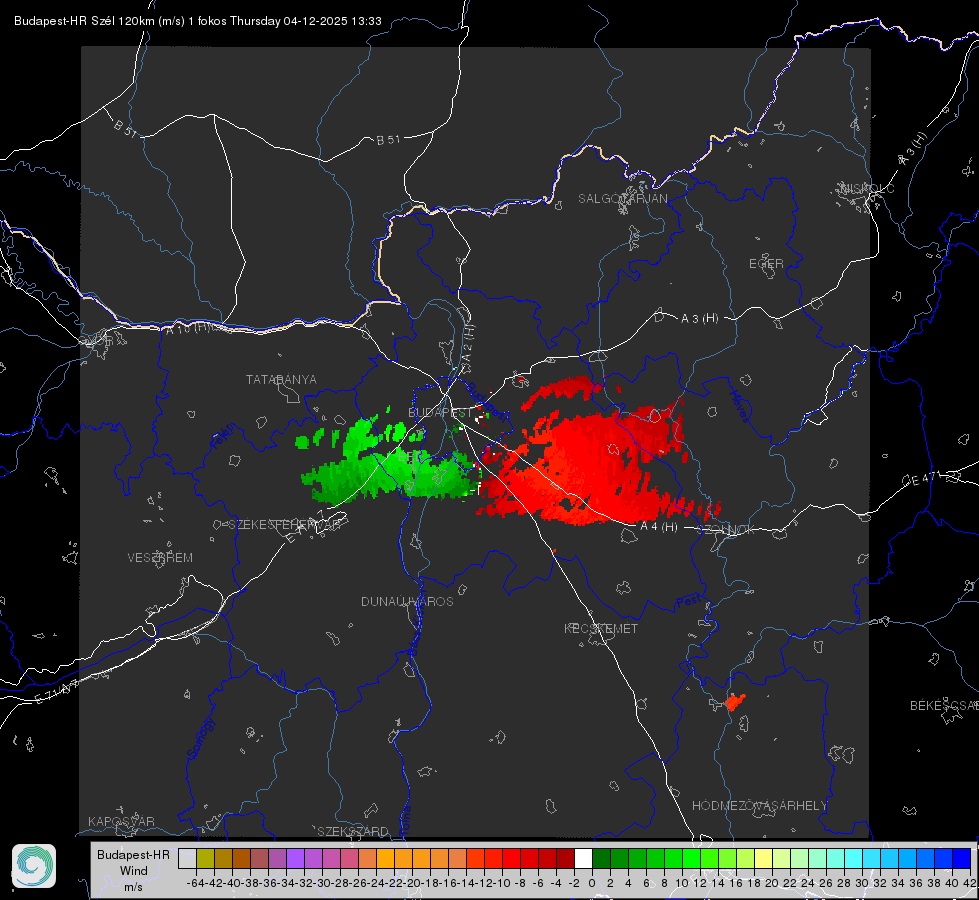Select the KAPOSVÁR city label
Screen dimensions: 979x900
(x=121, y=821)
